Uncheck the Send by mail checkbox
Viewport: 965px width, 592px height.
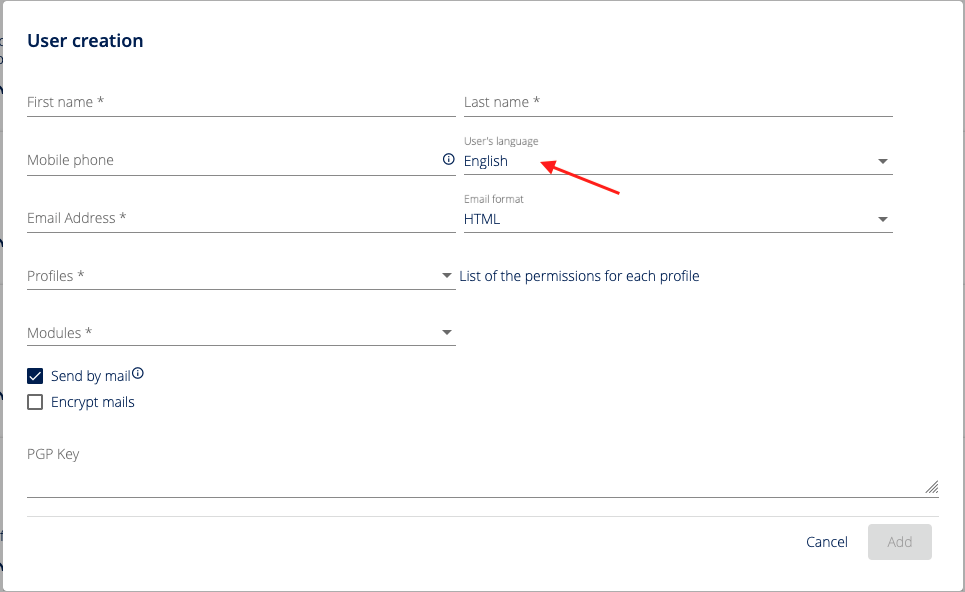coord(35,376)
